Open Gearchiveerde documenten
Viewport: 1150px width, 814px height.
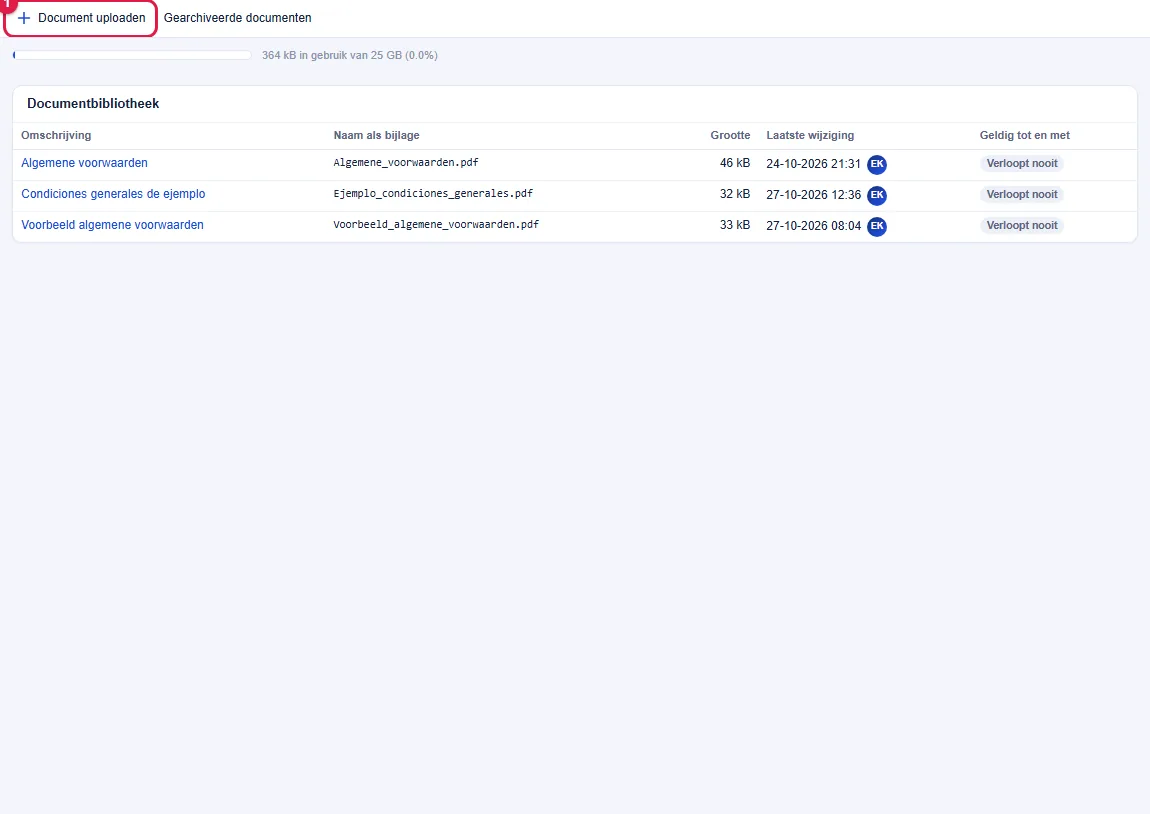237,18
